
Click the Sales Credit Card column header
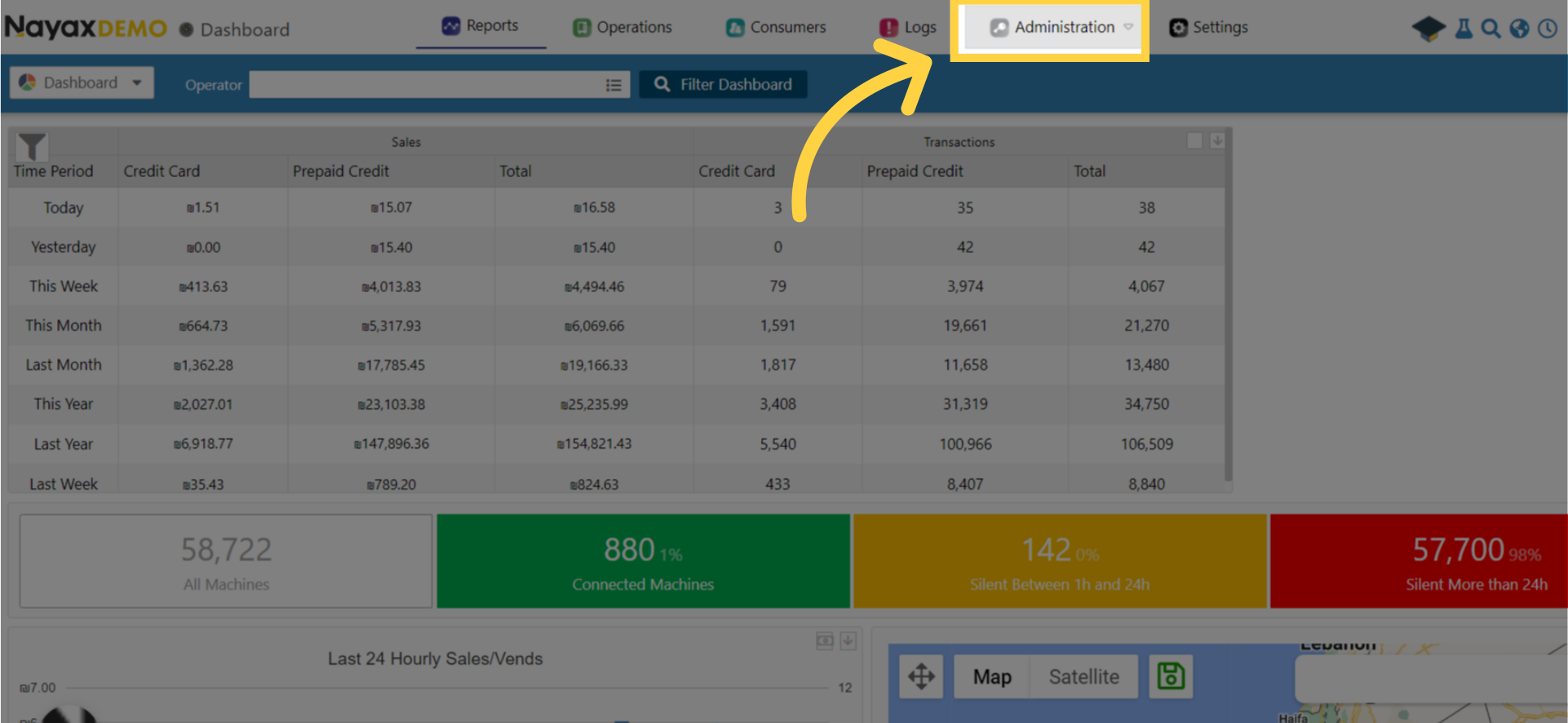pyautogui.click(x=162, y=171)
